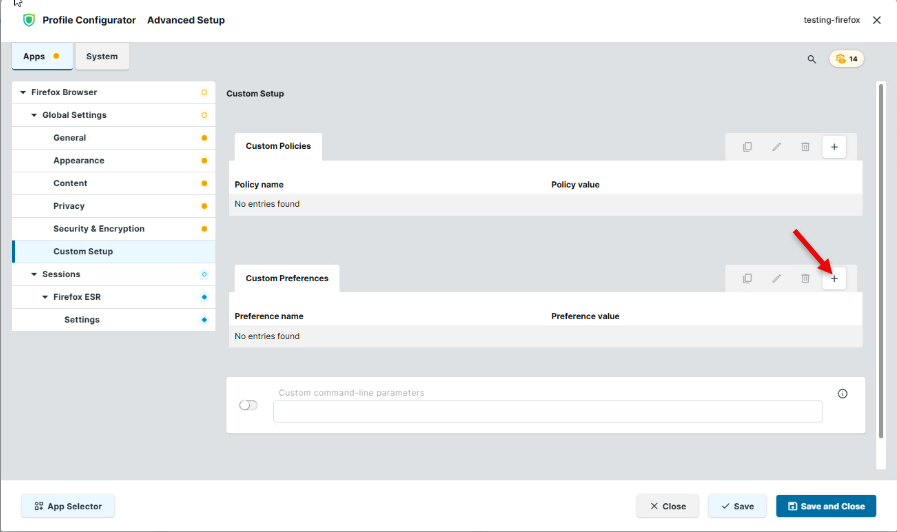Click the testing-firefox profile name
The height and width of the screenshot is (532, 897).
click(832, 20)
